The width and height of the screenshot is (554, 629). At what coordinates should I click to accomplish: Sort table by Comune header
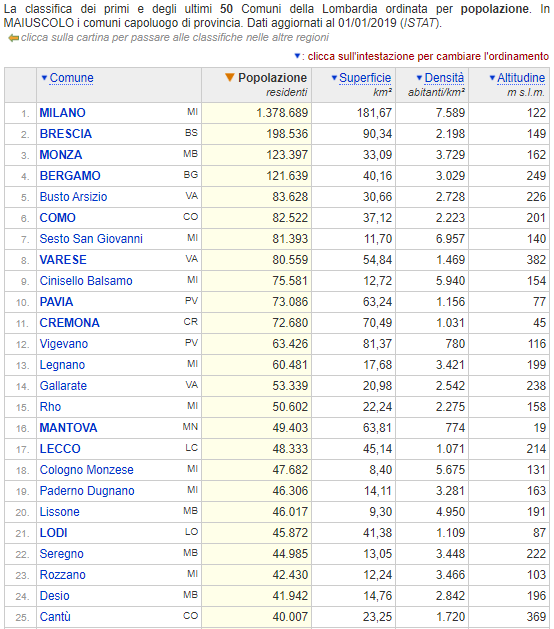coord(71,78)
